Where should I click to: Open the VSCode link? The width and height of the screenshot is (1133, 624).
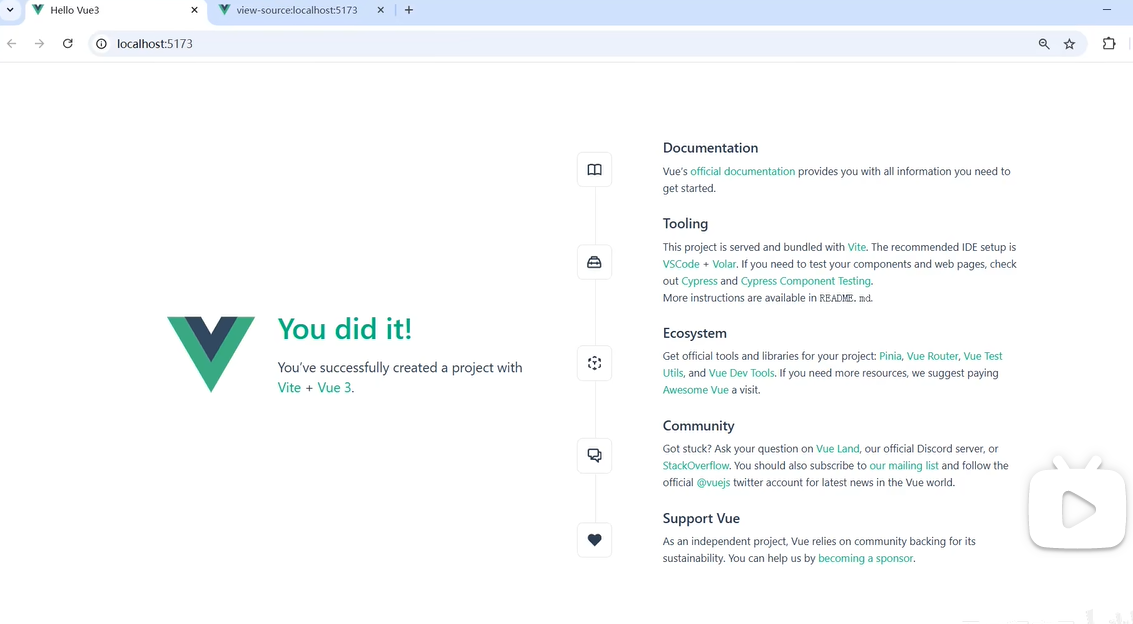tap(681, 264)
